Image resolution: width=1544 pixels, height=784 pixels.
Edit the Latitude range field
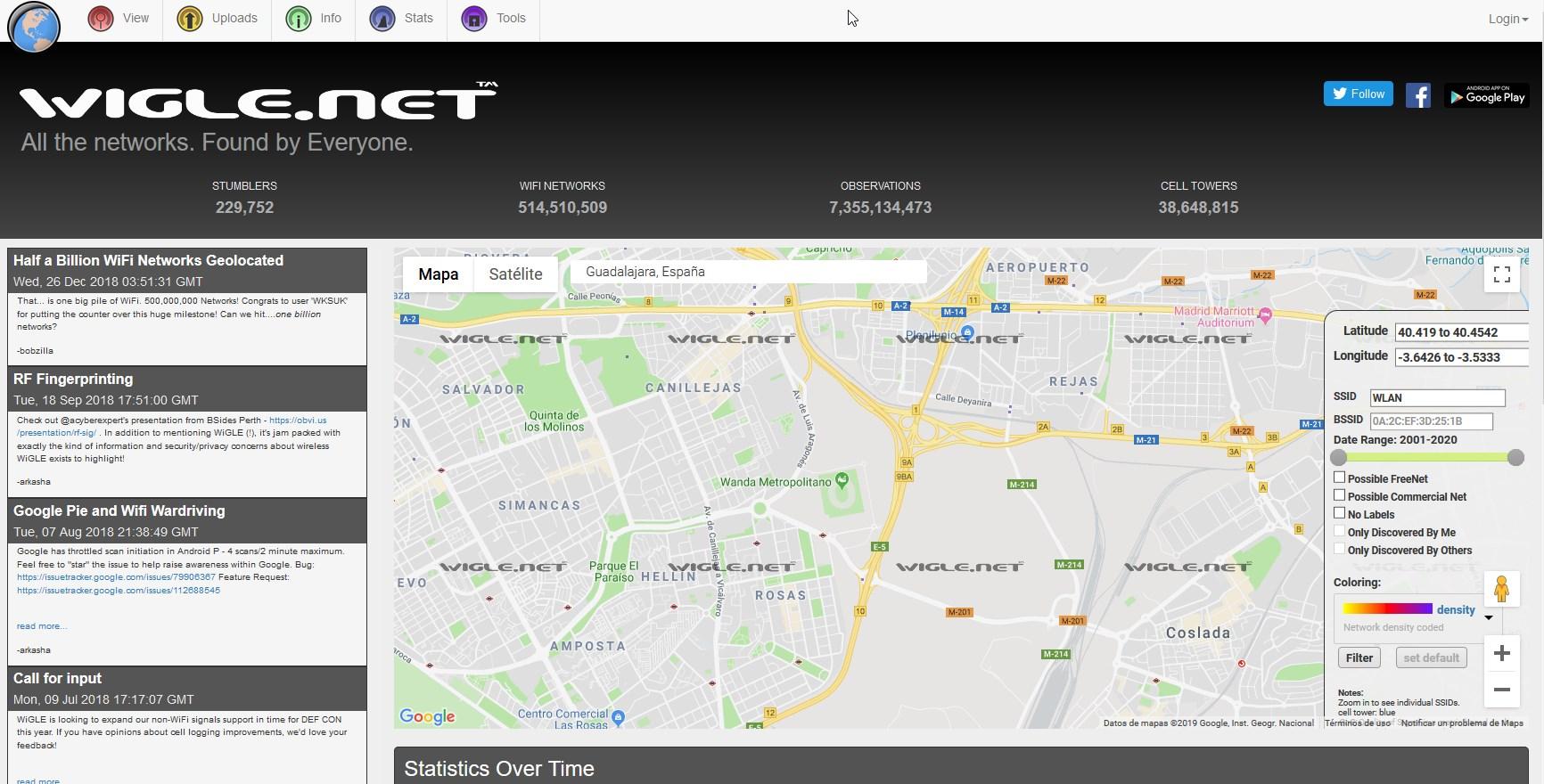pos(1461,332)
